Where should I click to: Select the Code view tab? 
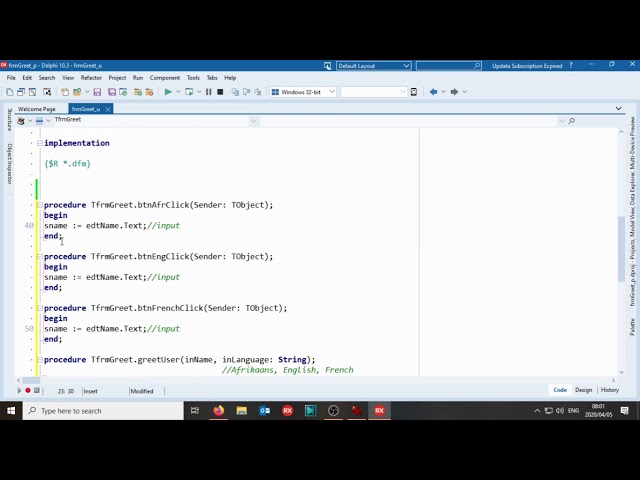pyautogui.click(x=560, y=390)
